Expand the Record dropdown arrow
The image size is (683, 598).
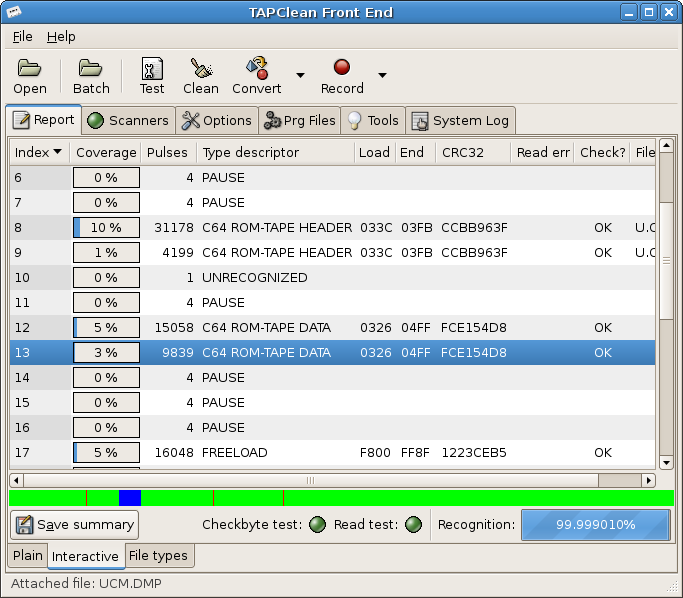[x=382, y=75]
